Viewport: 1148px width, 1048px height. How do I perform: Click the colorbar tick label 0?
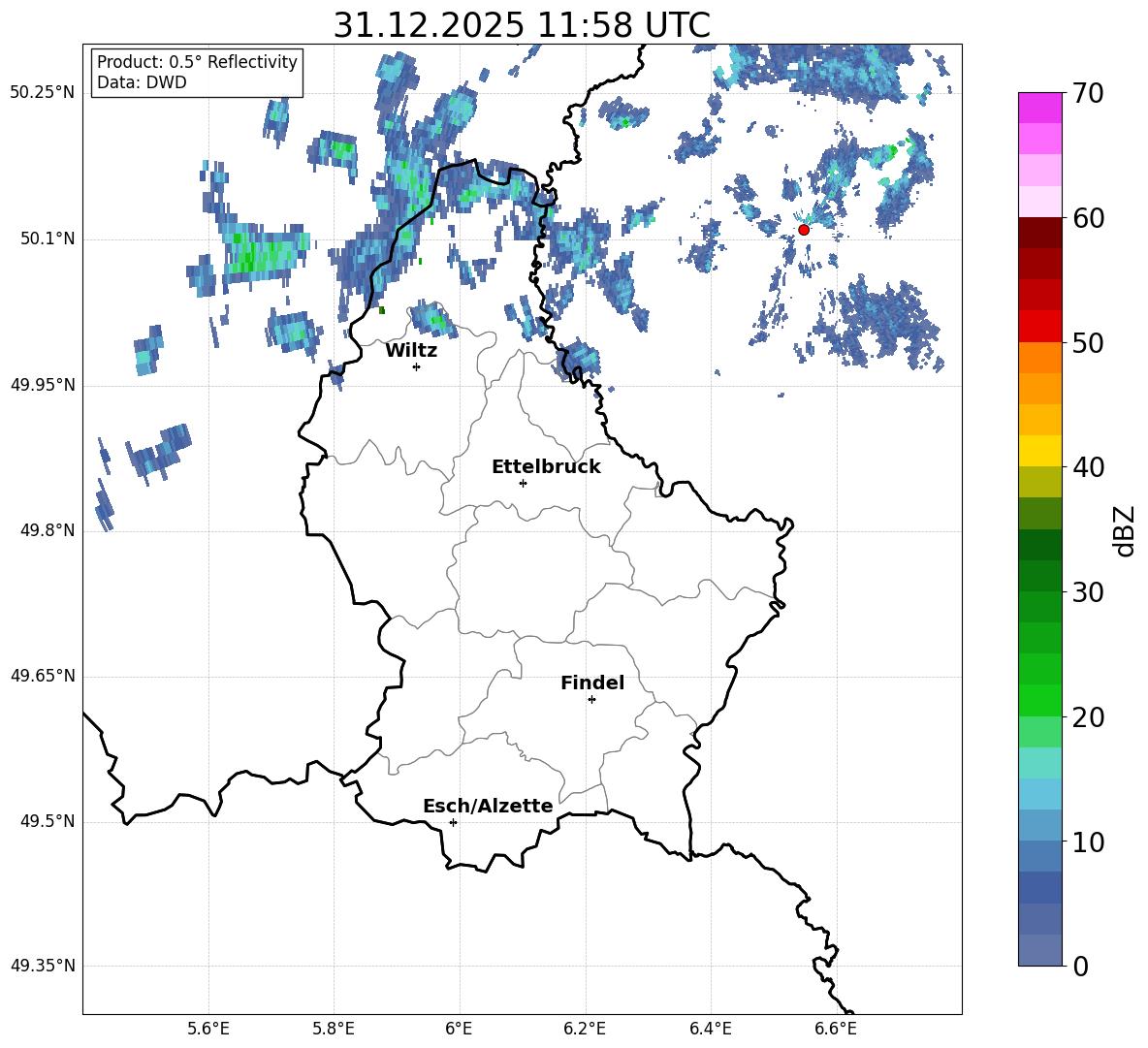point(1080,967)
